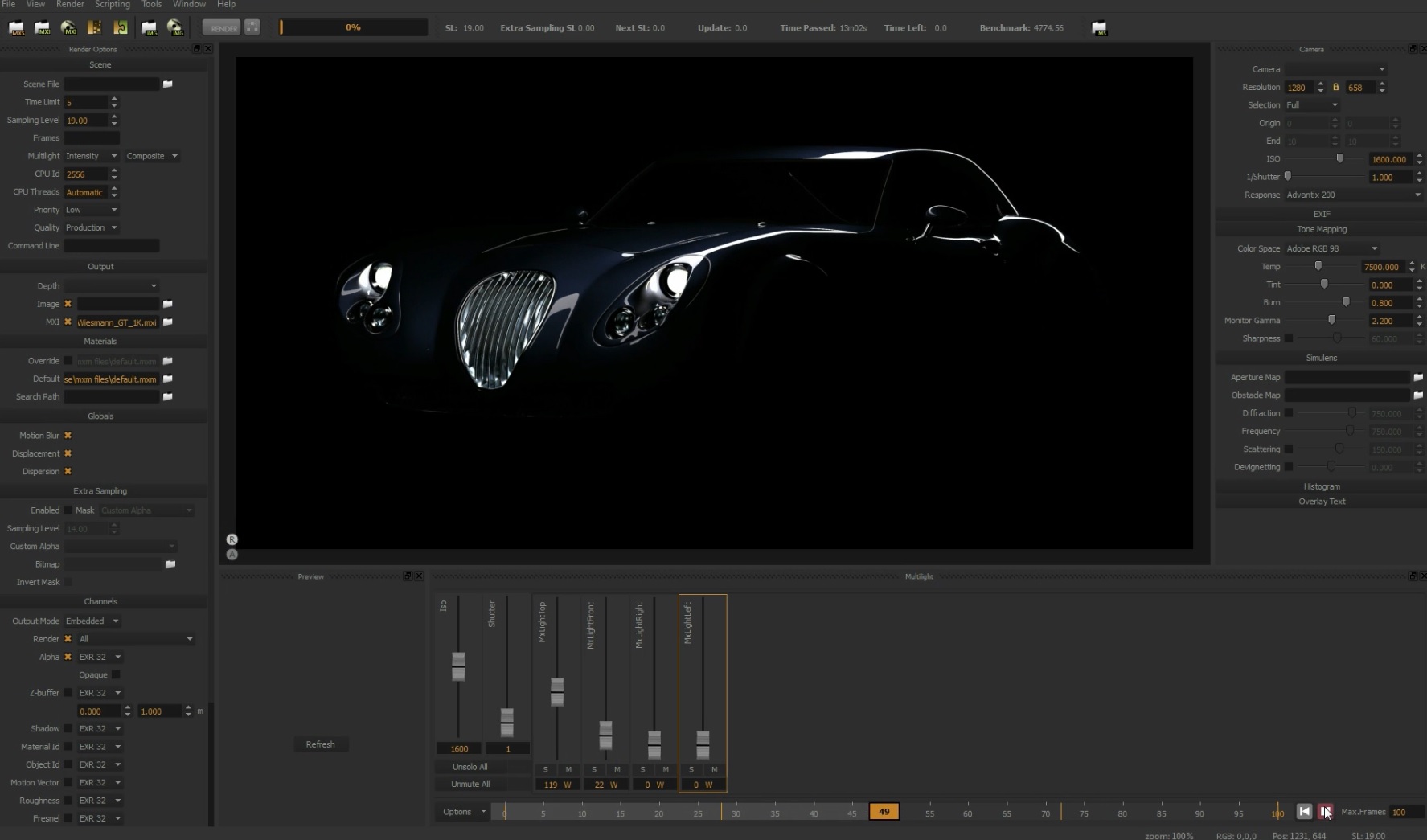Viewport: 1427px width, 840px height.
Task: Browse for Scene File with folder icon
Action: pyautogui.click(x=168, y=84)
